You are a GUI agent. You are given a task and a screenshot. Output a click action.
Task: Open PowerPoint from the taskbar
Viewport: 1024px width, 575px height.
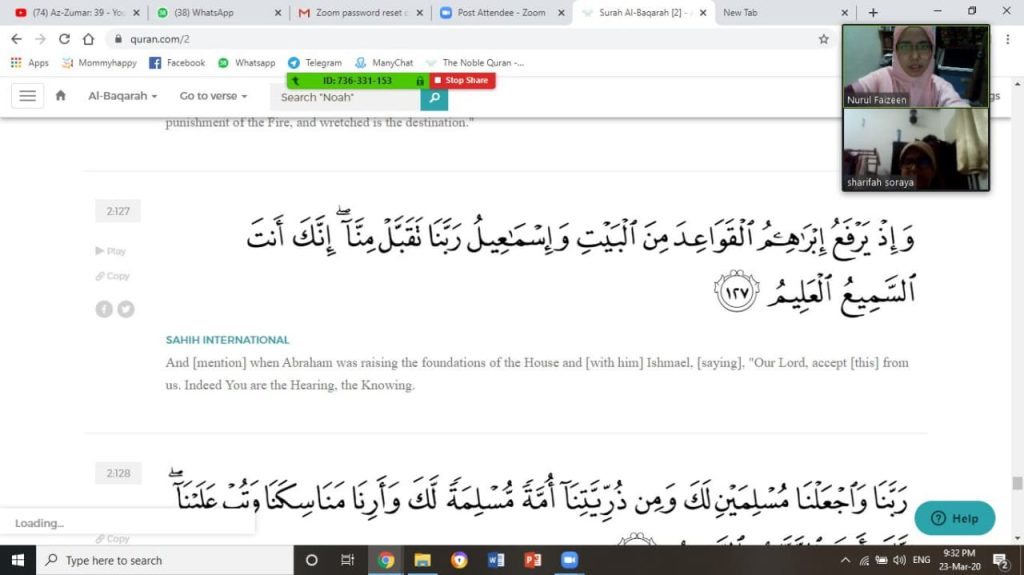(x=532, y=560)
